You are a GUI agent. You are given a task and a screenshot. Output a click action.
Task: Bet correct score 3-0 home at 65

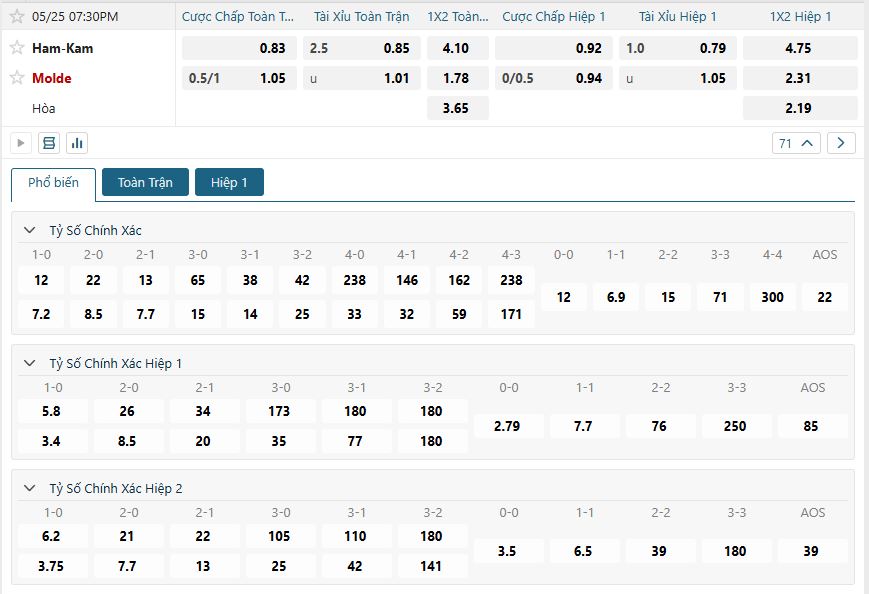pos(198,280)
